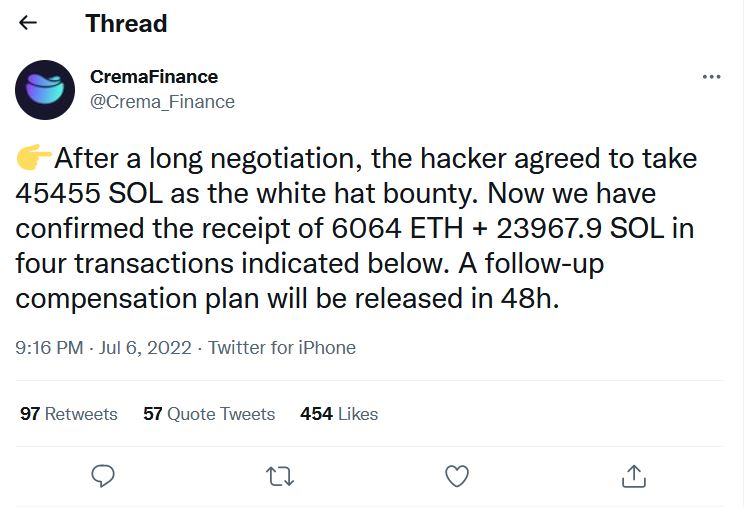Like the tweet with the heart icon
This screenshot has height=507, width=747.
tap(456, 476)
